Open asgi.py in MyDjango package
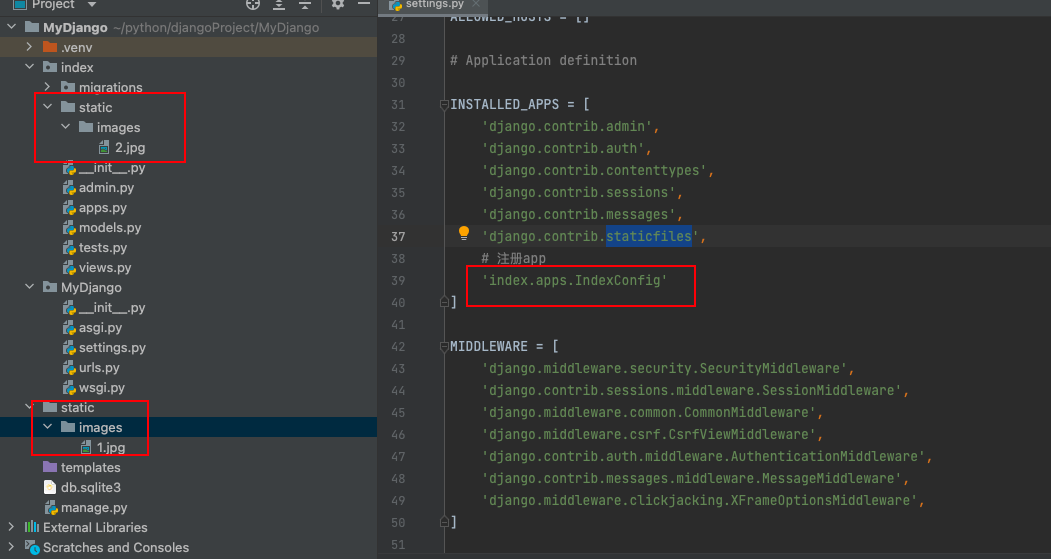The height and width of the screenshot is (559, 1051). tap(101, 327)
